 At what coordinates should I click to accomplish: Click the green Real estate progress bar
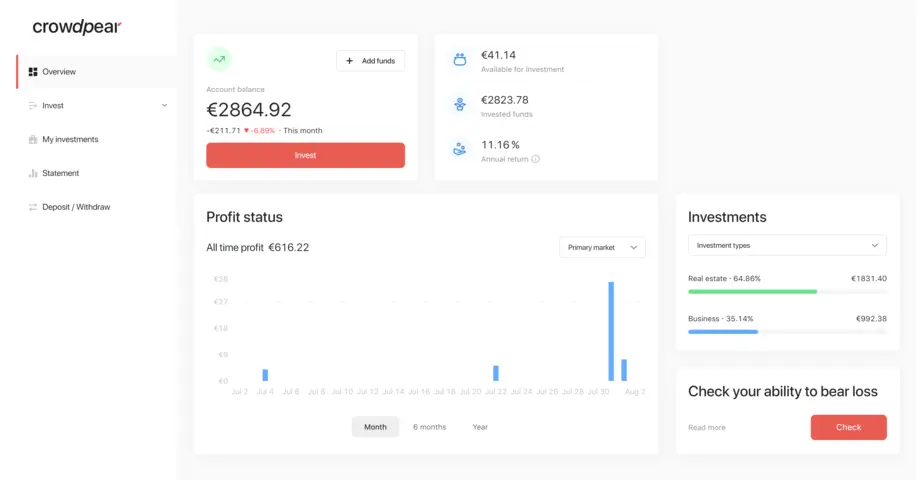point(752,292)
